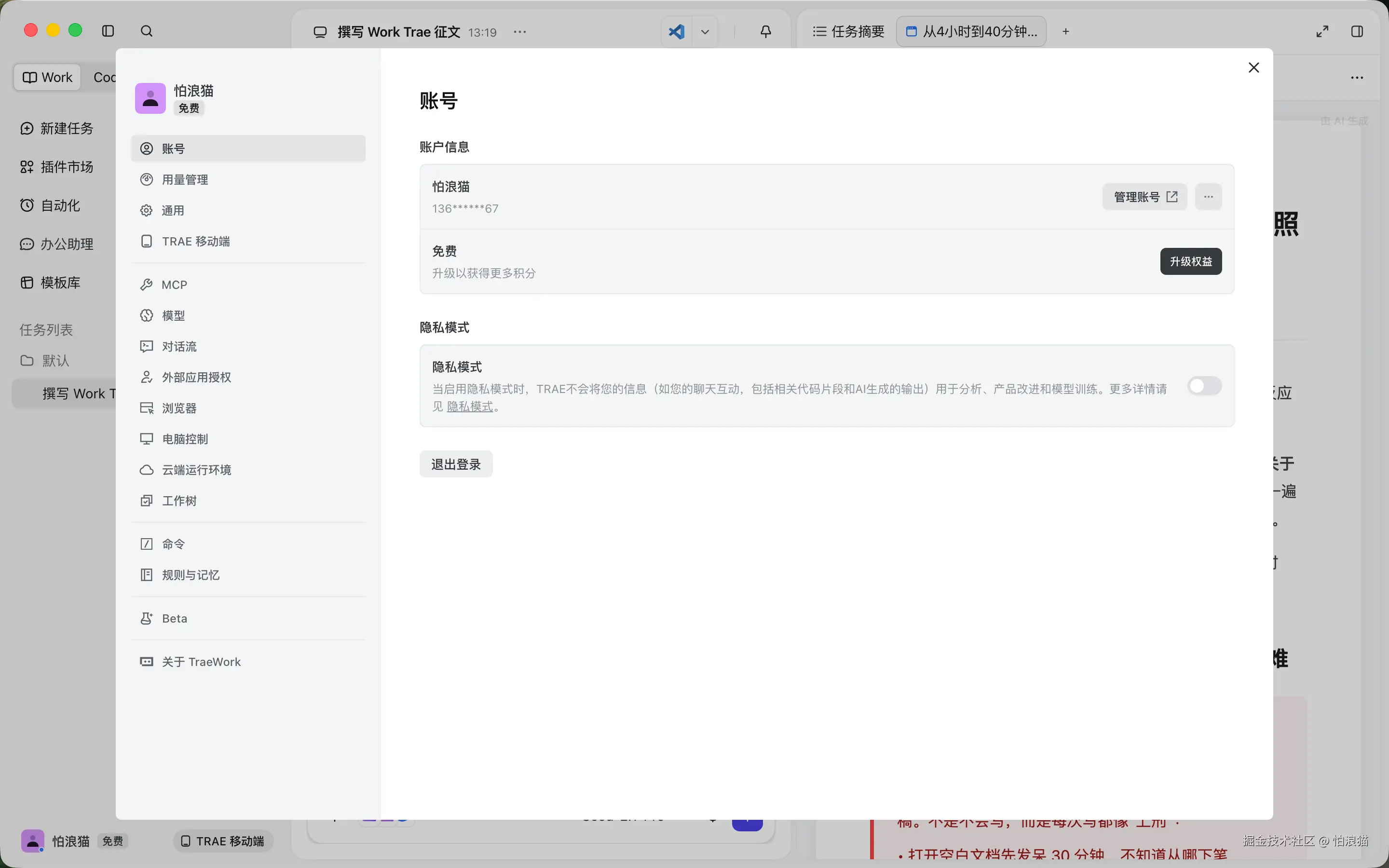Open 模板库 in the main sidebar

click(50, 283)
